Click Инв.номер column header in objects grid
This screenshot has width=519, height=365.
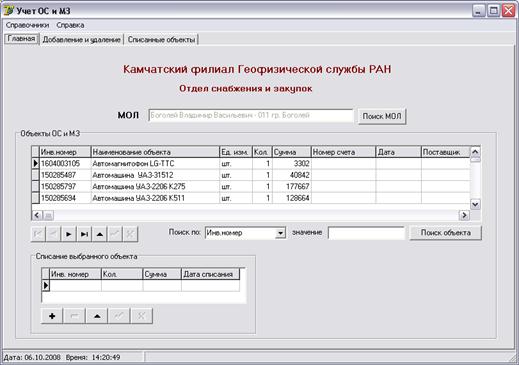65,152
